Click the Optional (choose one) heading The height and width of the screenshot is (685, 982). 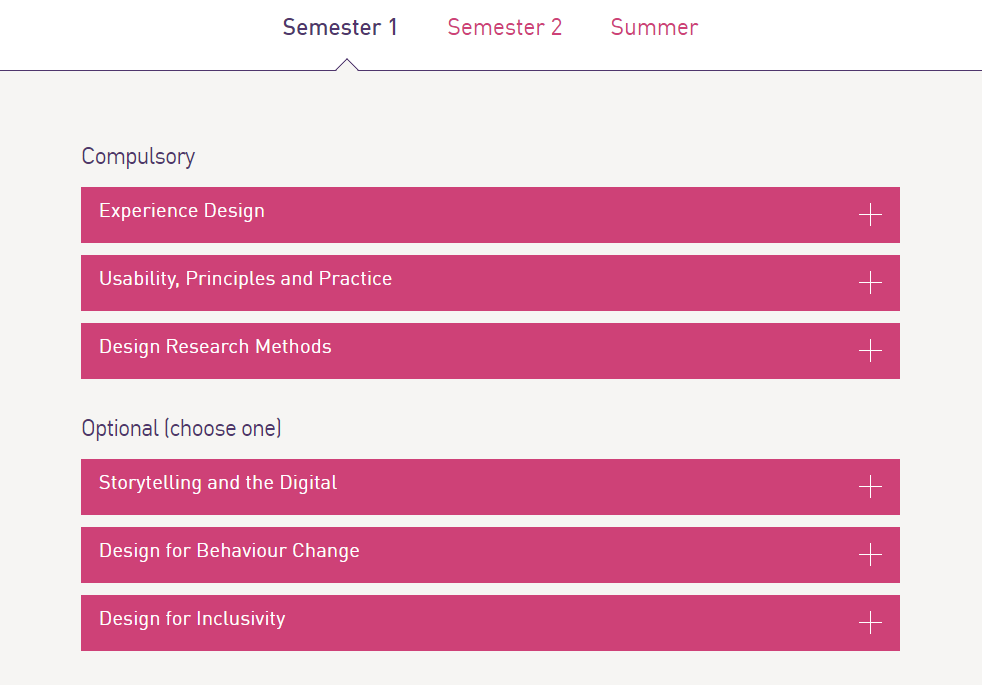182,428
